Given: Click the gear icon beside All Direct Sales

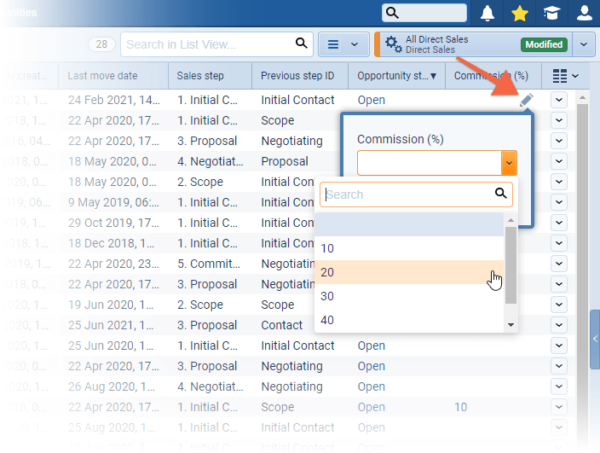Looking at the screenshot, I should coord(393,44).
